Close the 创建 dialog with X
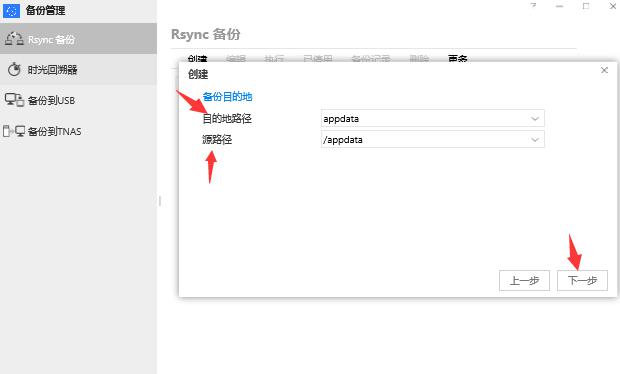The width and height of the screenshot is (620, 374). point(604,70)
